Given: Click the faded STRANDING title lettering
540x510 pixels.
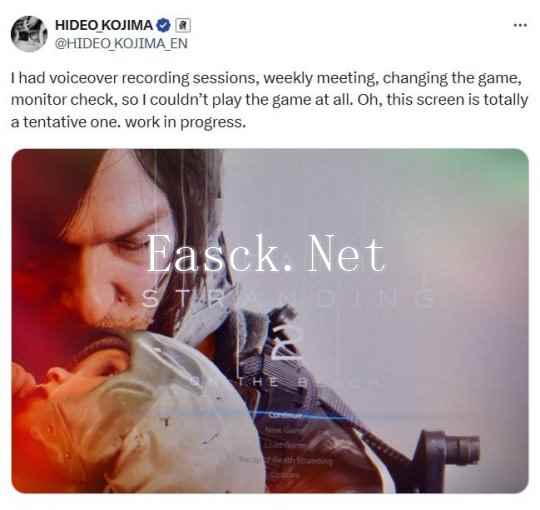Looking at the screenshot, I should [290, 298].
